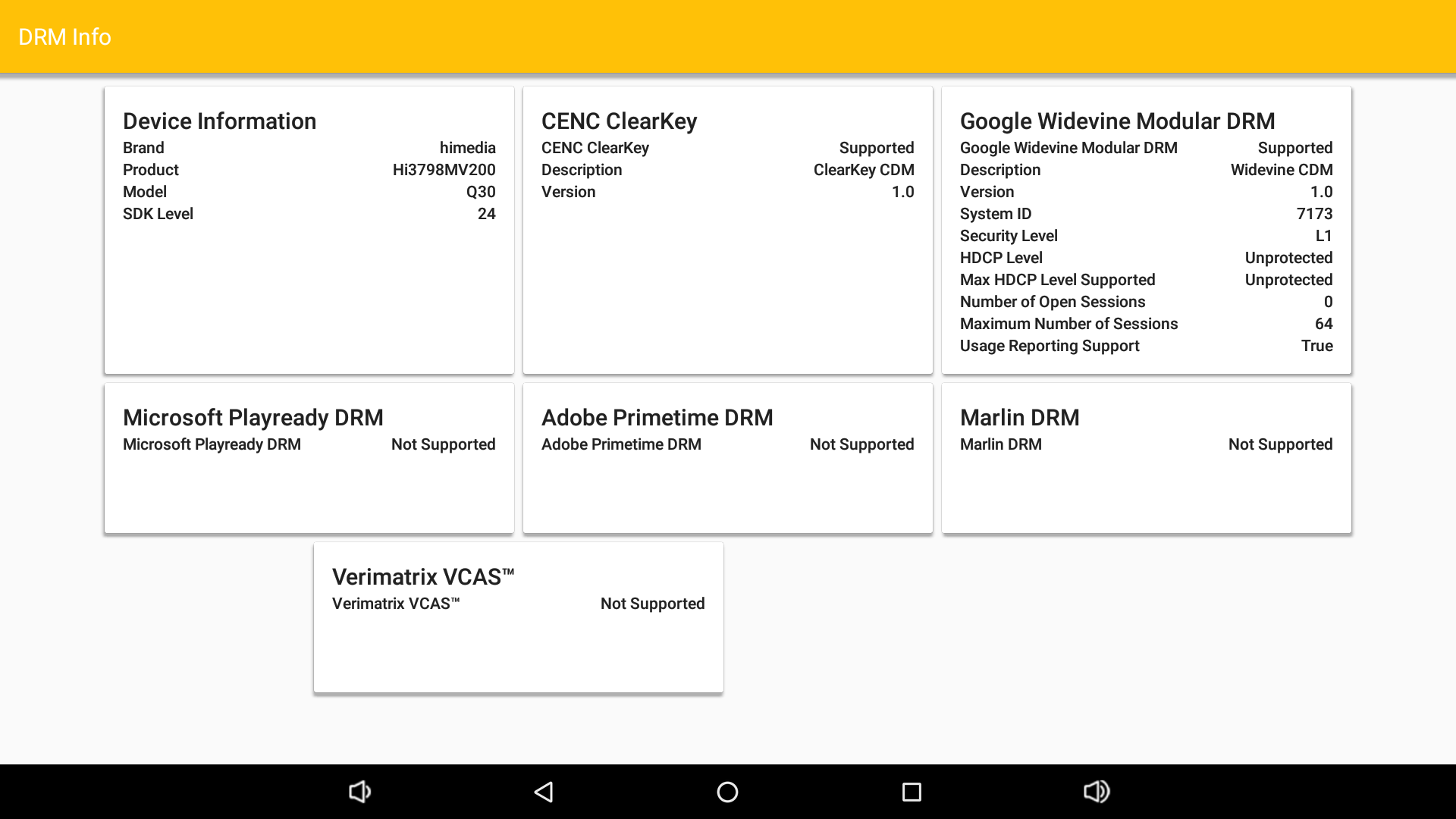Image resolution: width=1456 pixels, height=819 pixels.
Task: Click the Version label in Widevine card
Action: [987, 192]
